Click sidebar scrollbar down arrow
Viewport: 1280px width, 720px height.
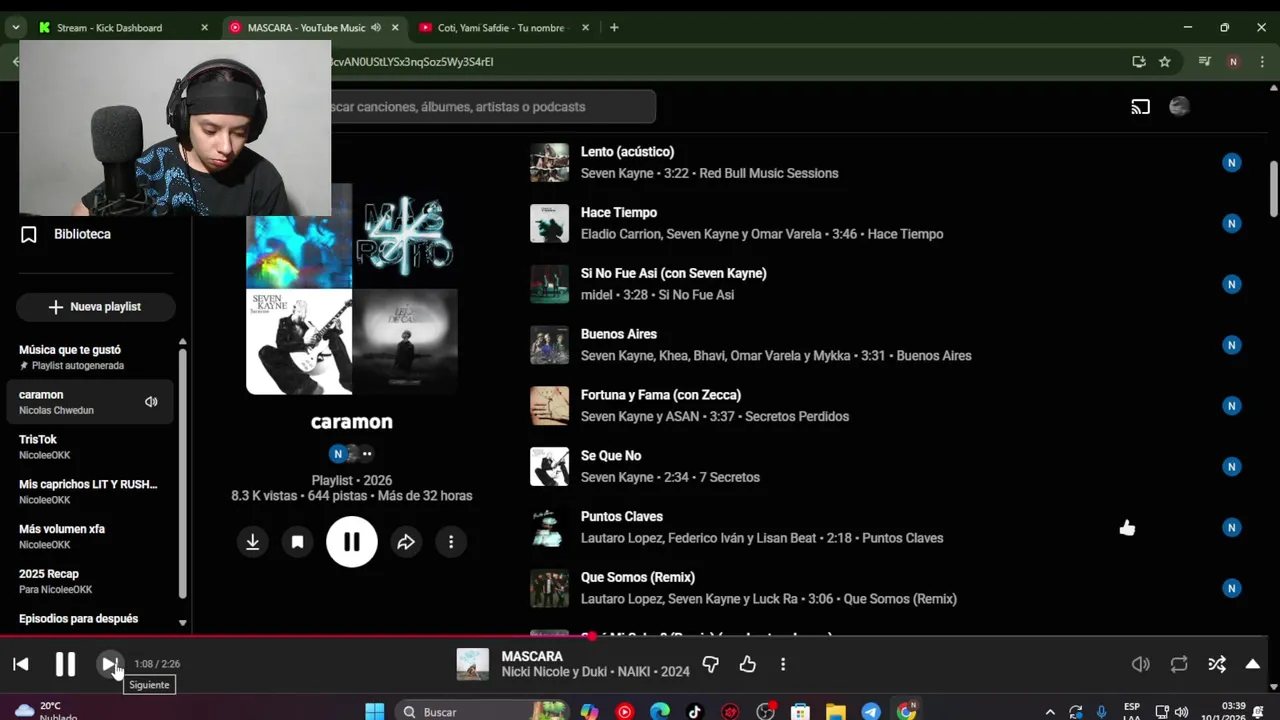(182, 623)
